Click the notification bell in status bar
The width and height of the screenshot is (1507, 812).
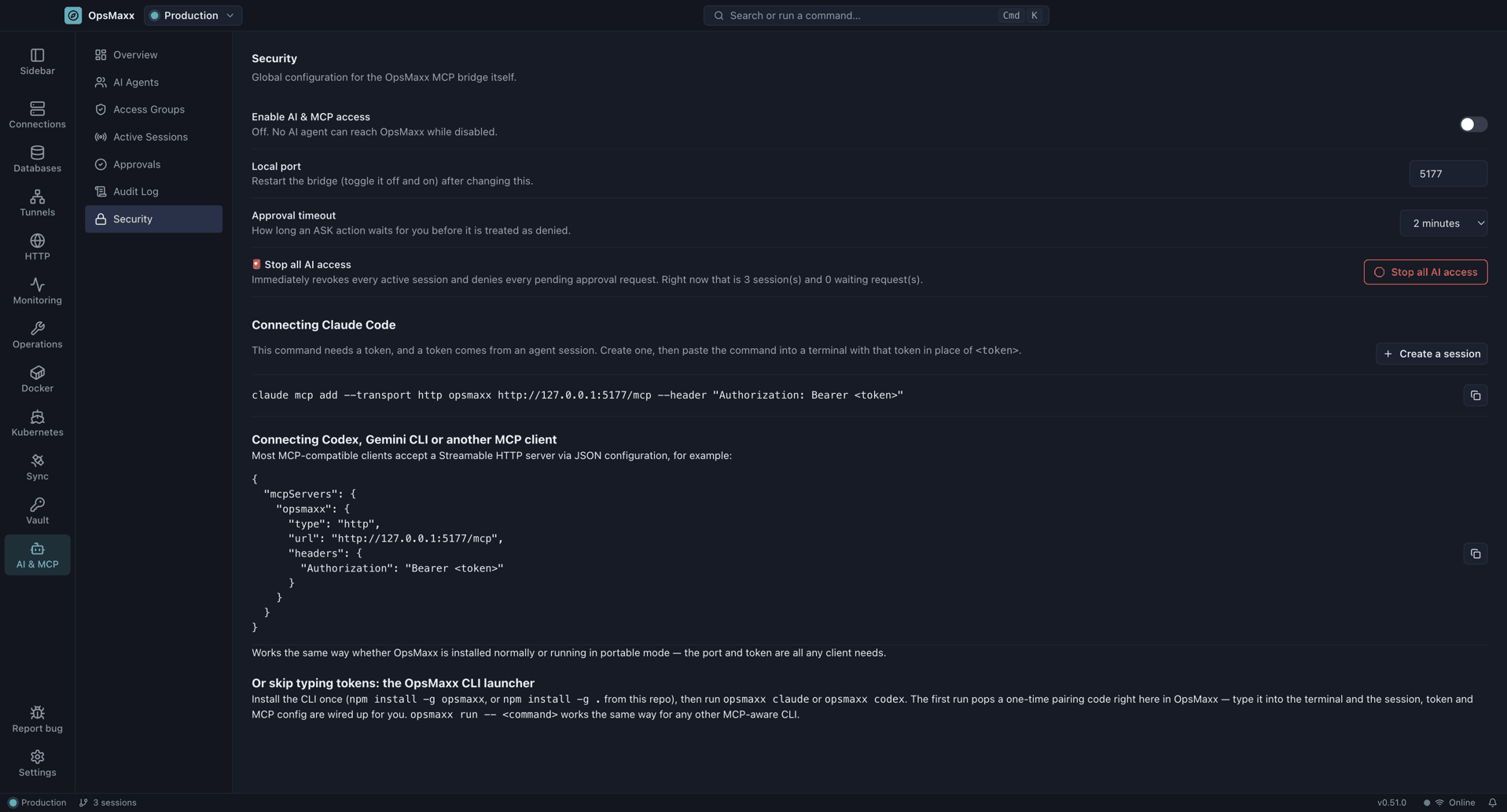pos(1492,803)
